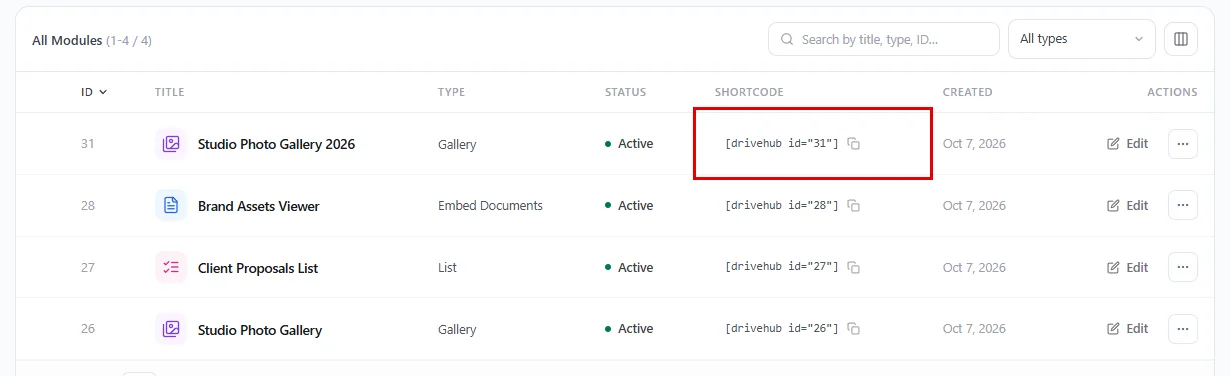Click the [drivehub id="26"] shortcode text
The height and width of the screenshot is (376, 1230).
point(782,329)
